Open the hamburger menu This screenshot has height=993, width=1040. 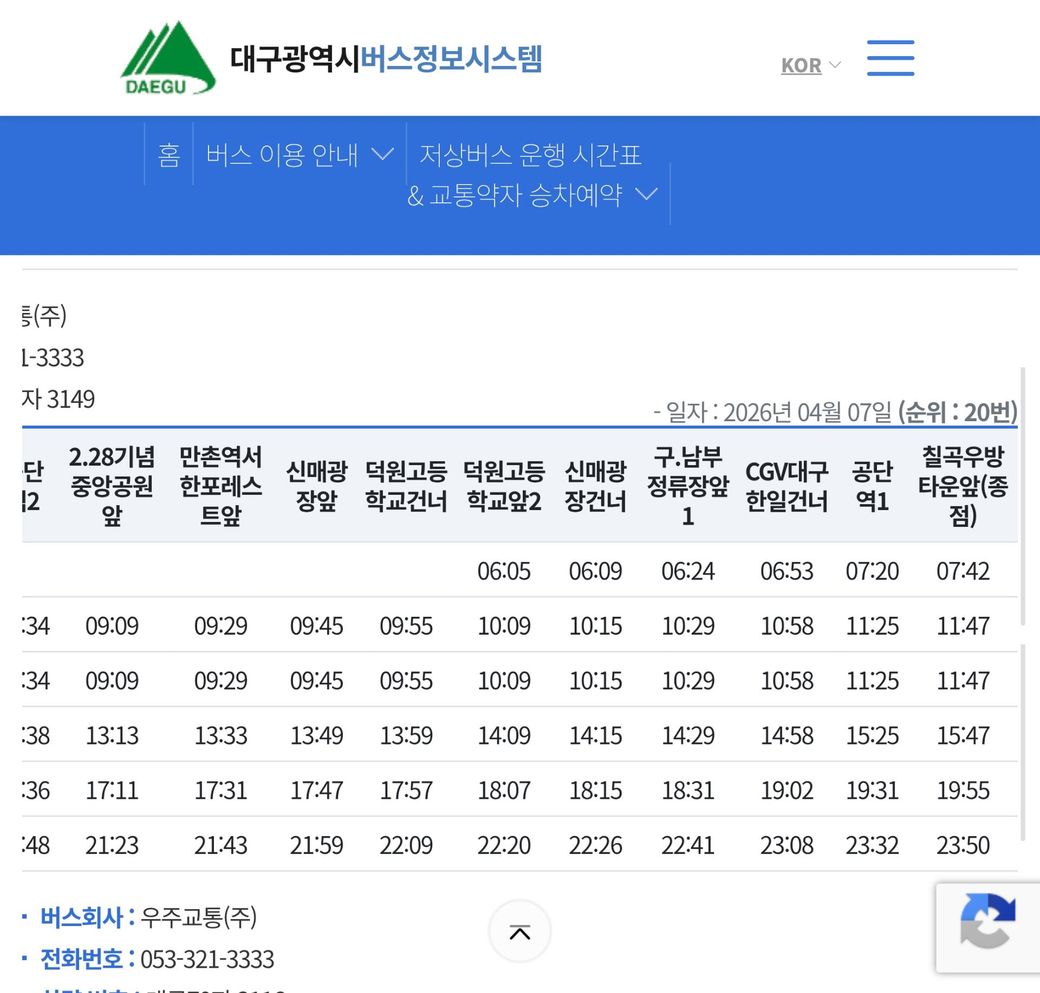890,58
